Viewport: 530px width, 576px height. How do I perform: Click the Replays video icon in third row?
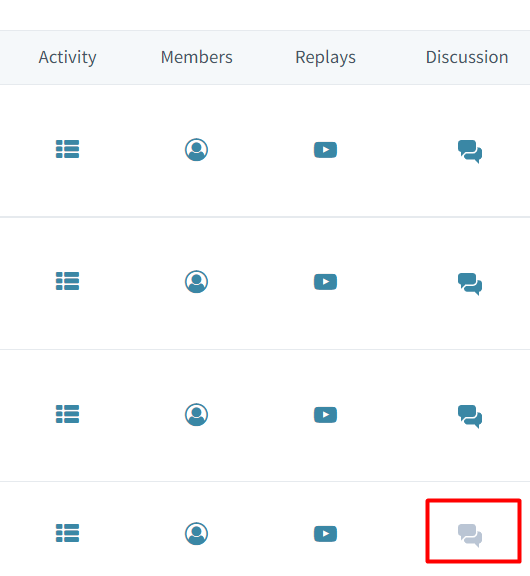325,415
